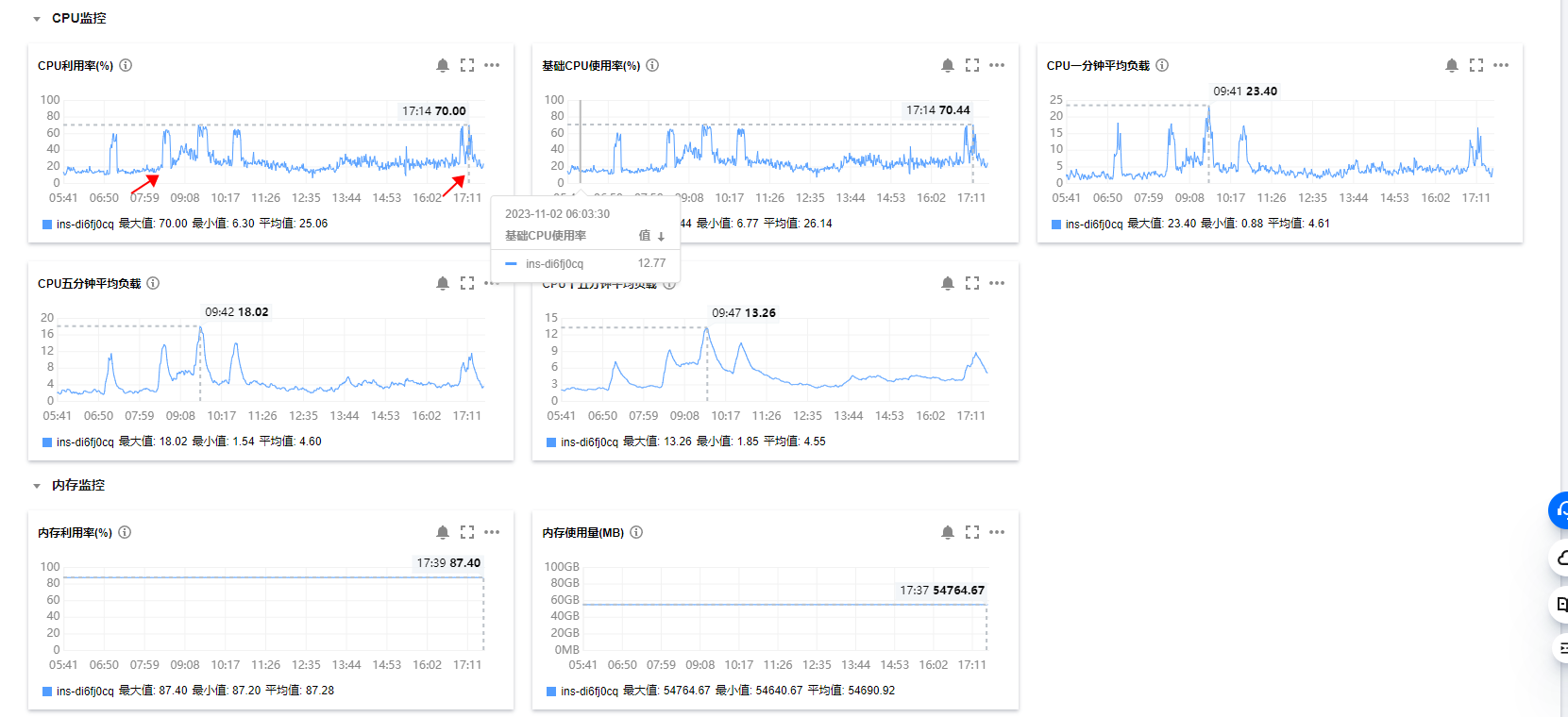Maximize the CPU五分钟平均负载 chart

pos(467,283)
